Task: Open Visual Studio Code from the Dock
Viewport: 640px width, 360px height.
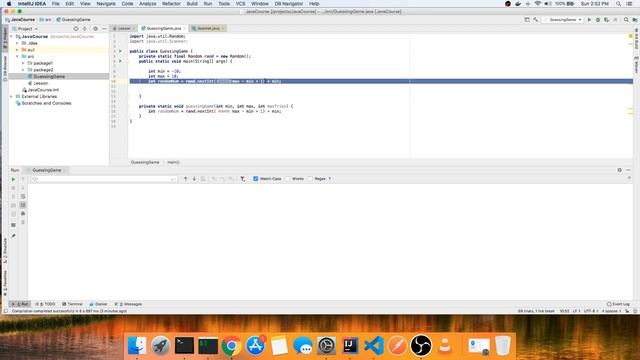Action: pyautogui.click(x=373, y=346)
